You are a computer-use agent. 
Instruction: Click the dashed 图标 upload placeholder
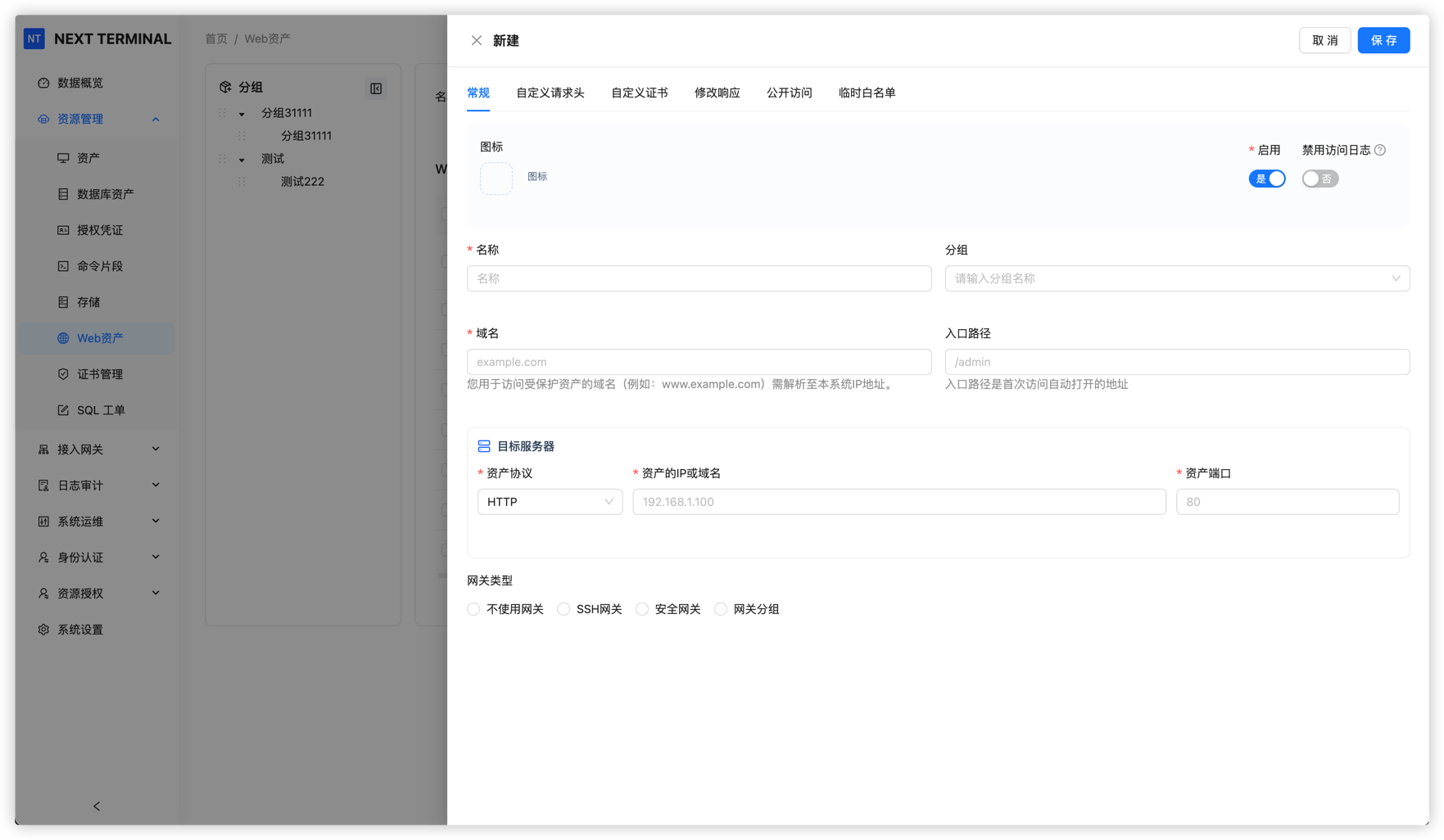click(496, 178)
